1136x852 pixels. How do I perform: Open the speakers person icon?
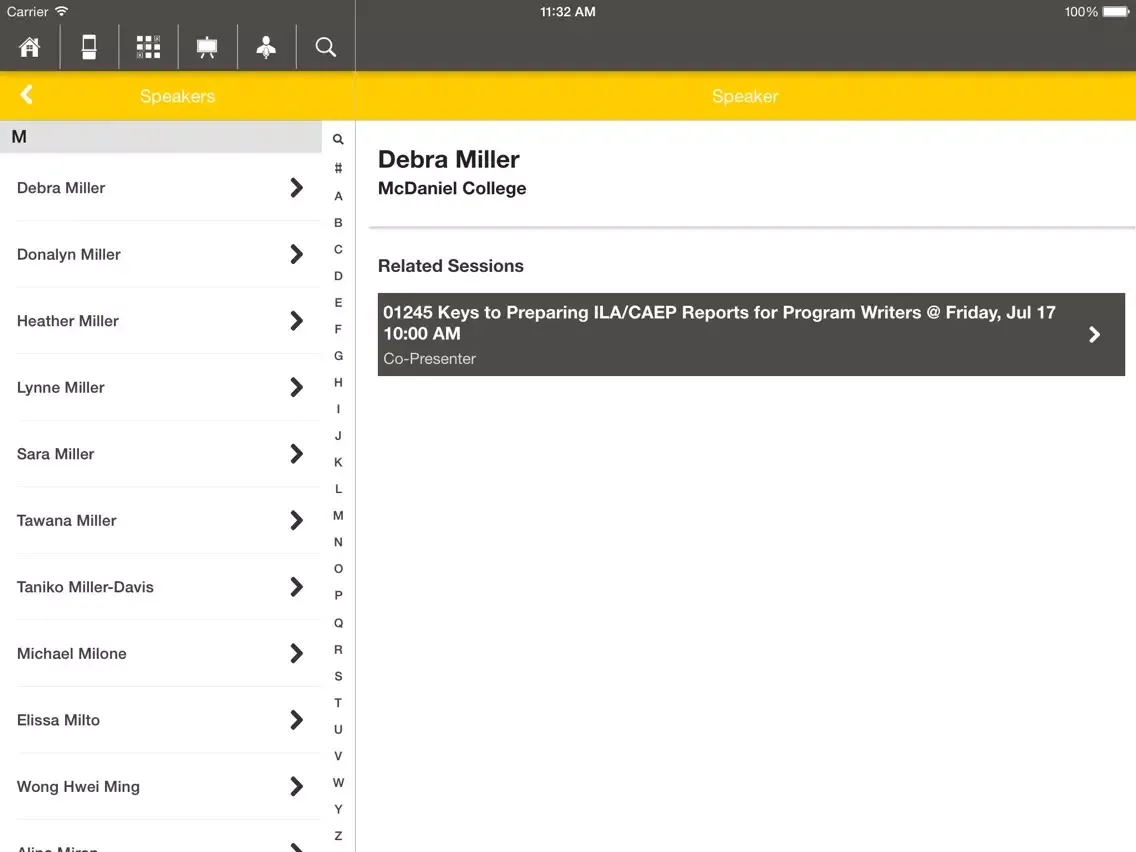(266, 47)
